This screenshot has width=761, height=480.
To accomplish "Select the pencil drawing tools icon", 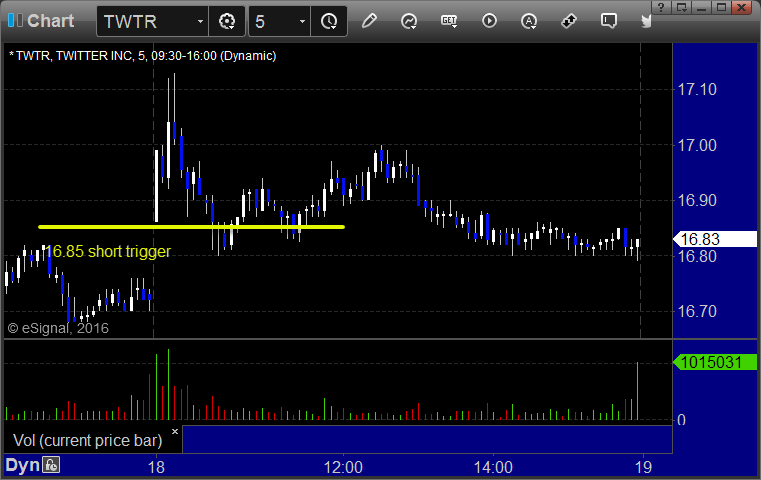I will (x=369, y=21).
